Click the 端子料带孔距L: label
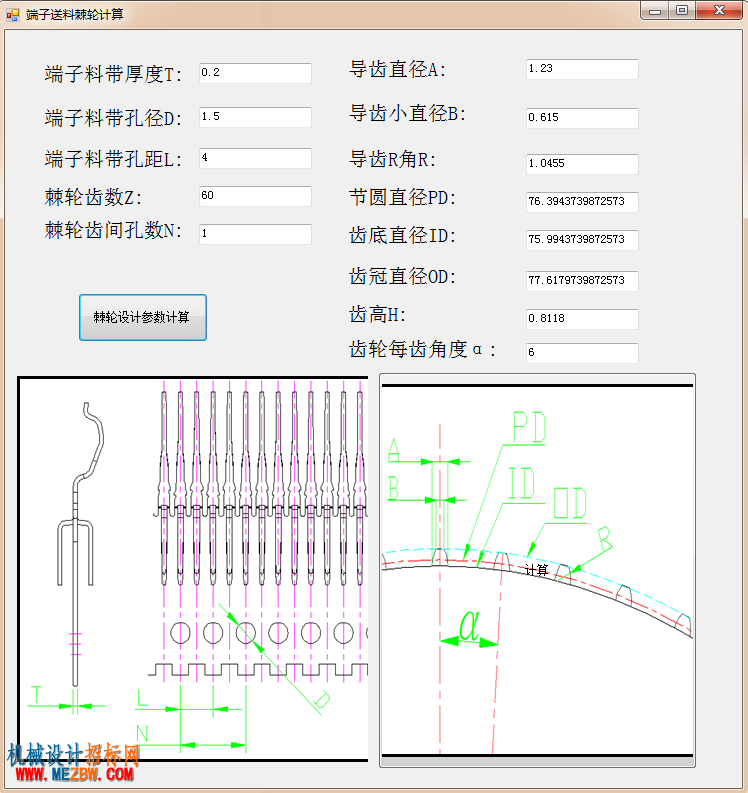The width and height of the screenshot is (748, 793). (113, 159)
